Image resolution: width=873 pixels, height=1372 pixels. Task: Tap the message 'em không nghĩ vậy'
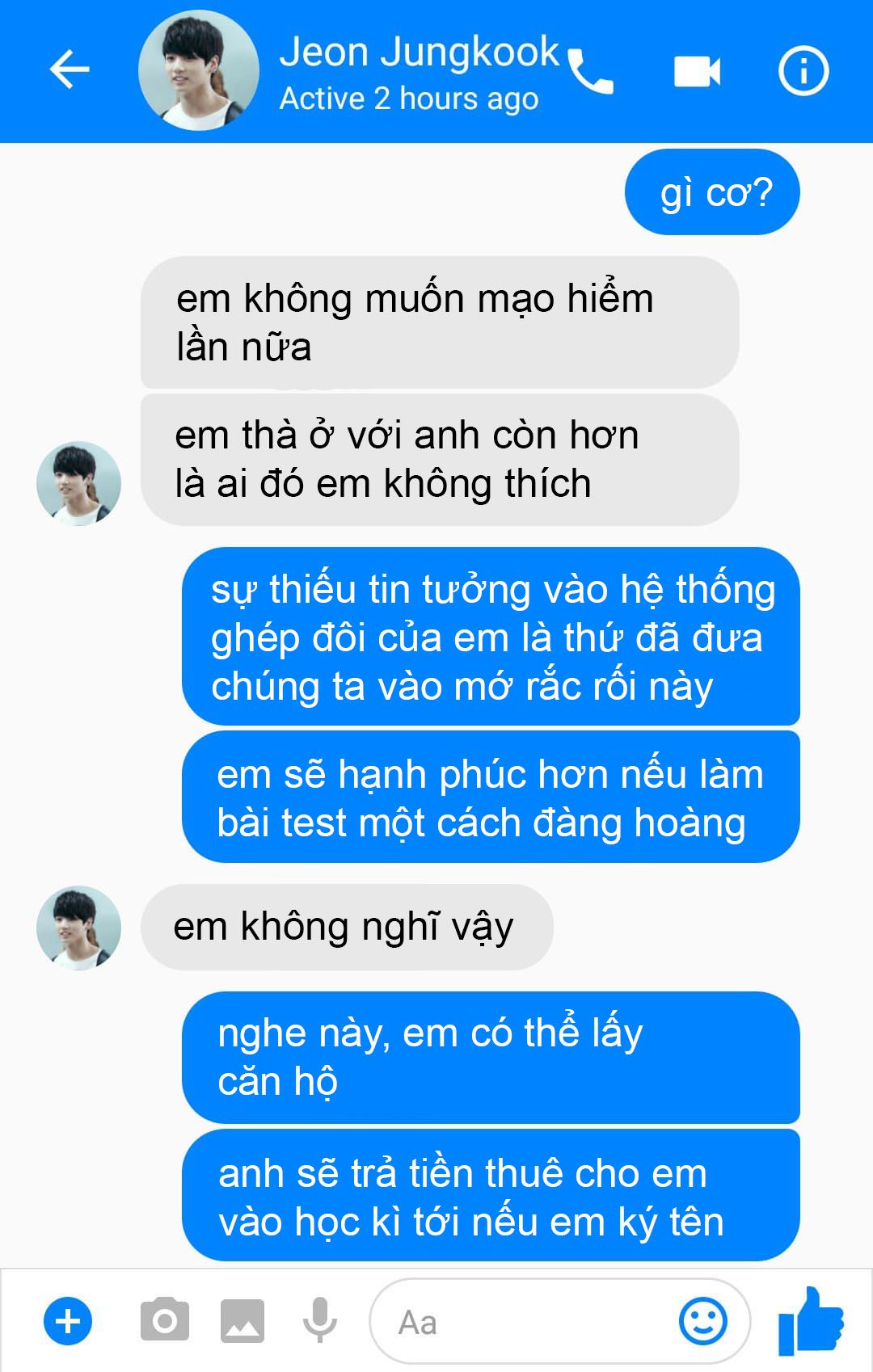click(347, 927)
